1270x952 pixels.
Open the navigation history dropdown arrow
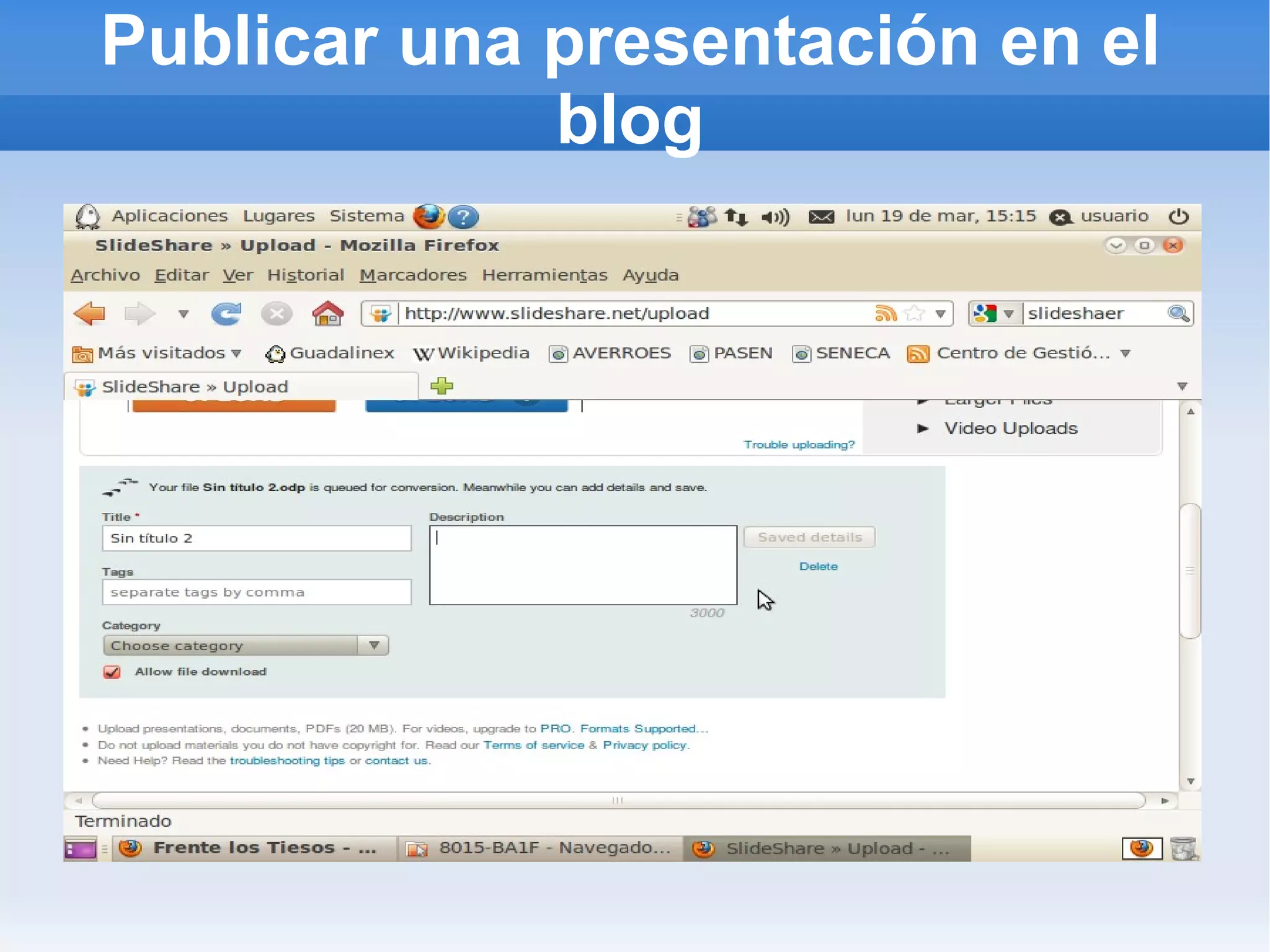click(x=183, y=314)
